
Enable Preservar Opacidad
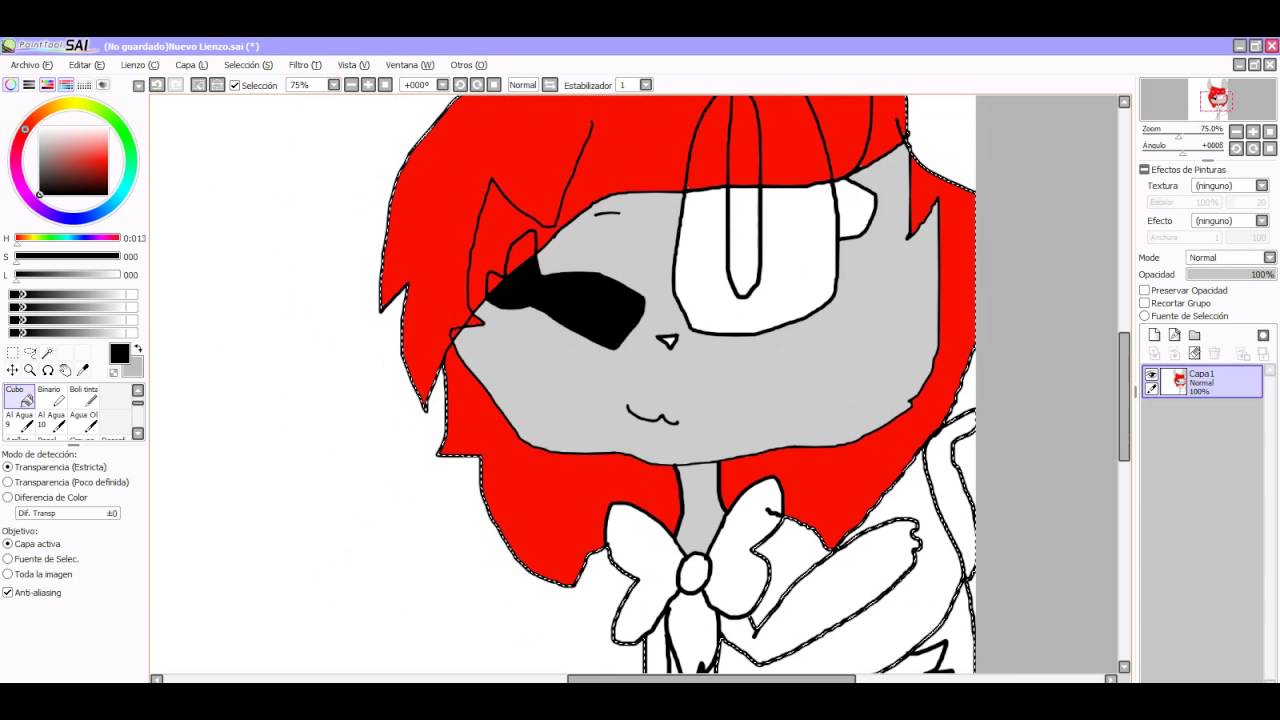(1145, 290)
